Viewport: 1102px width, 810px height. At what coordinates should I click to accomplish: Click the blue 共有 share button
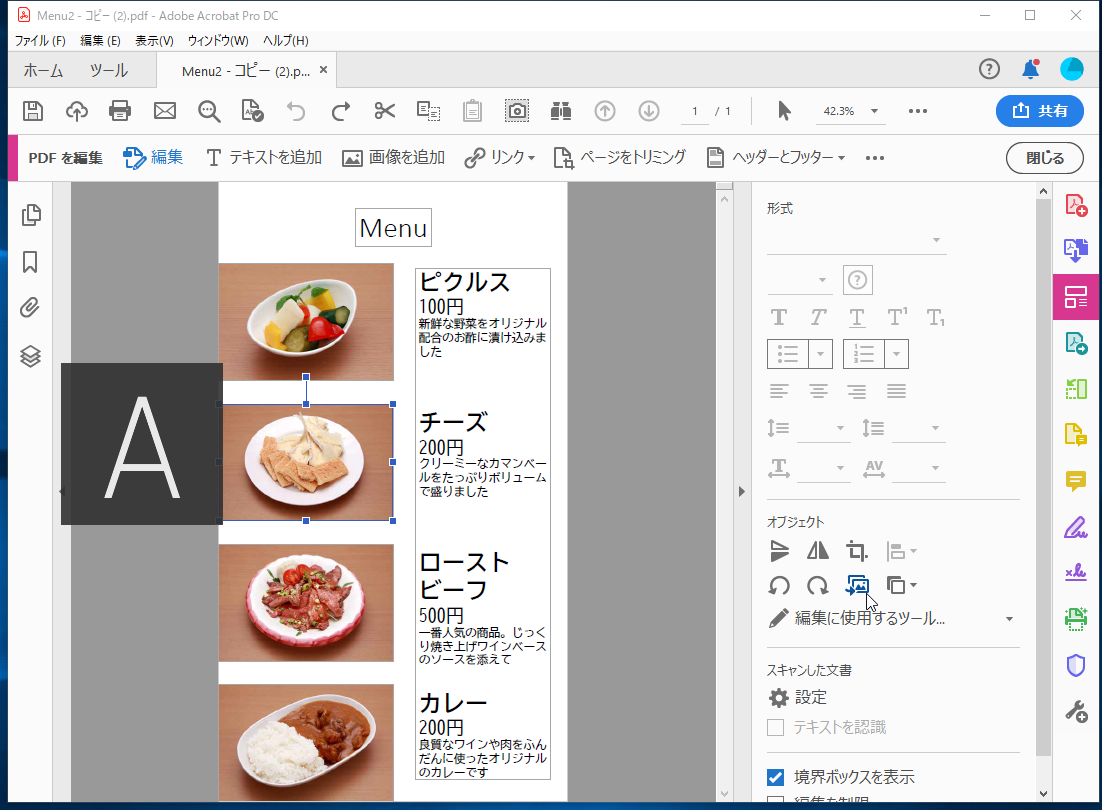pyautogui.click(x=1039, y=111)
